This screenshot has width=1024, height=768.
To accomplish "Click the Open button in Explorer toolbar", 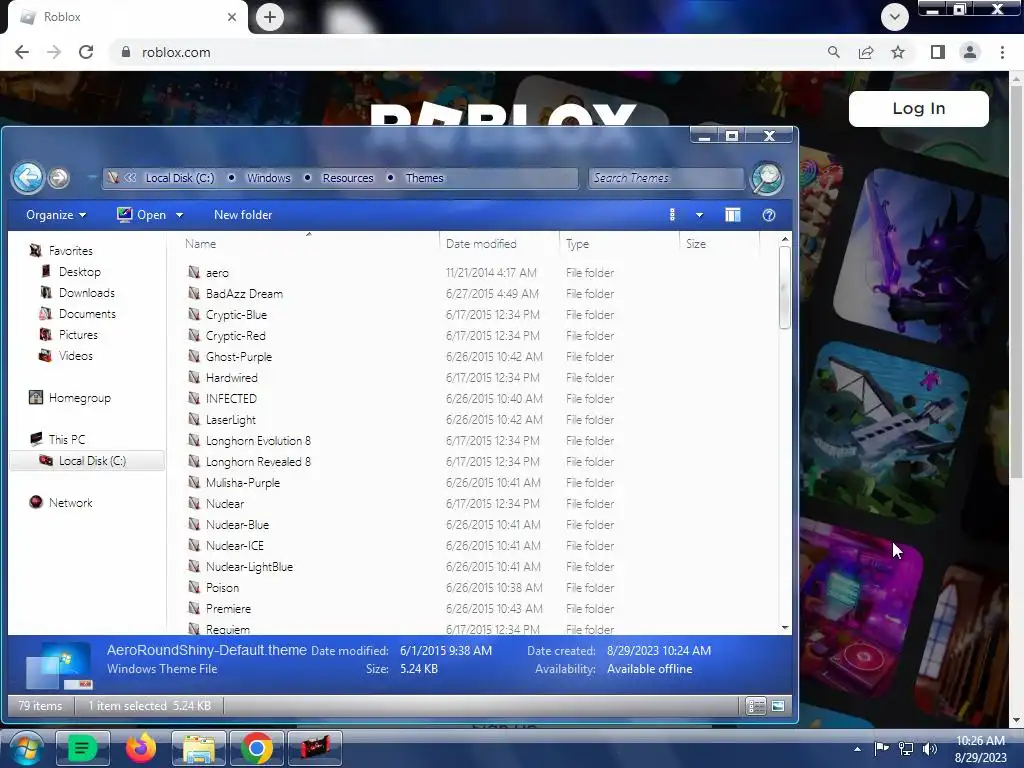I will 142,215.
